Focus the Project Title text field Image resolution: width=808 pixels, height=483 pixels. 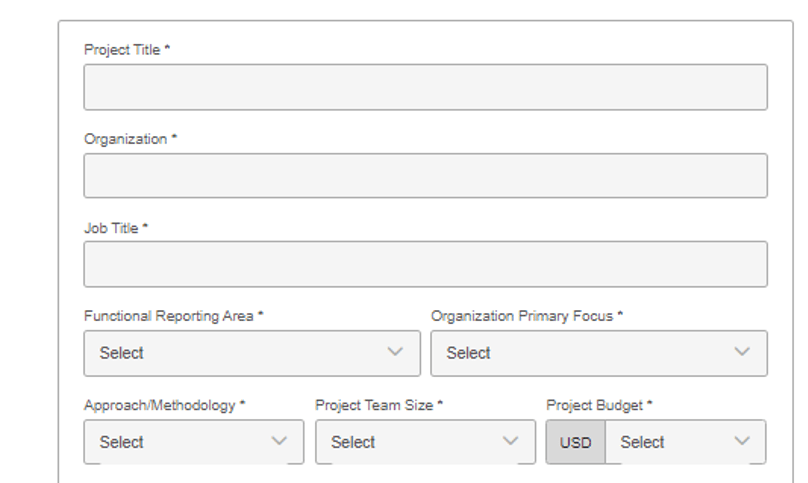426,87
